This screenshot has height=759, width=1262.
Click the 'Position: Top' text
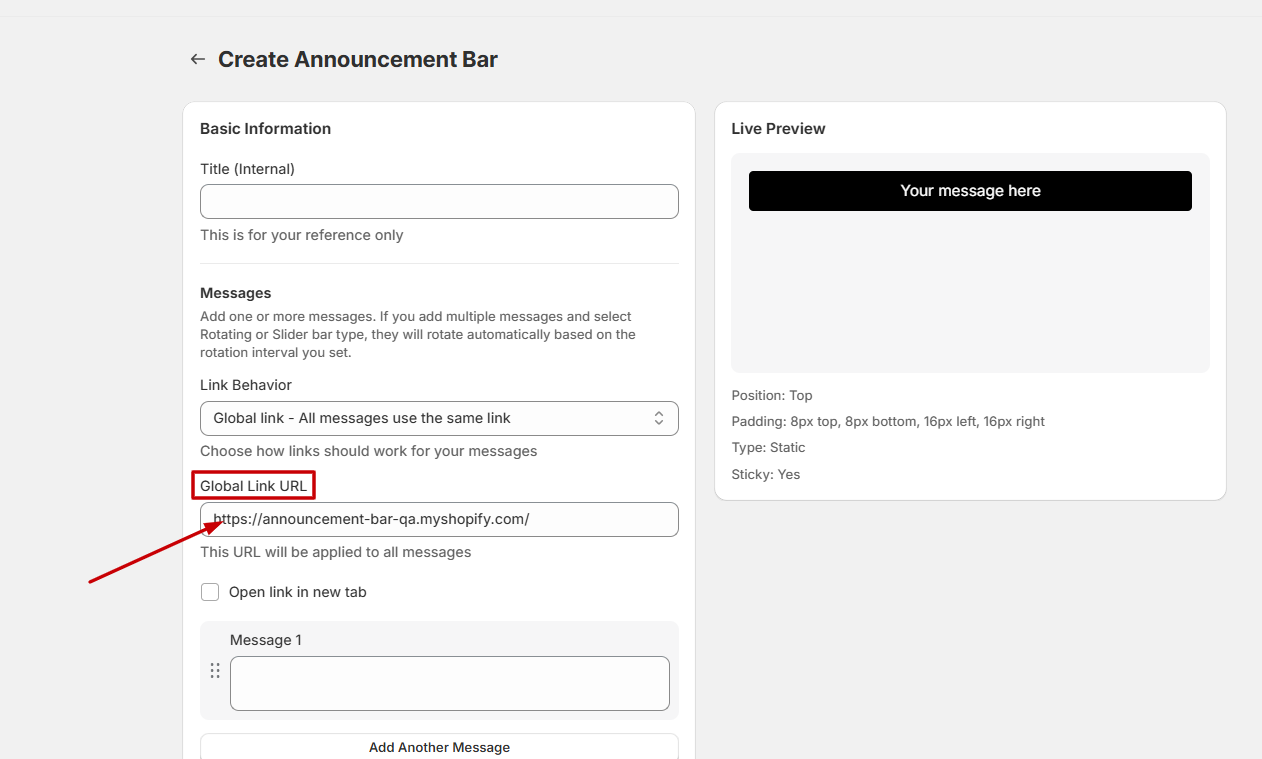click(772, 395)
